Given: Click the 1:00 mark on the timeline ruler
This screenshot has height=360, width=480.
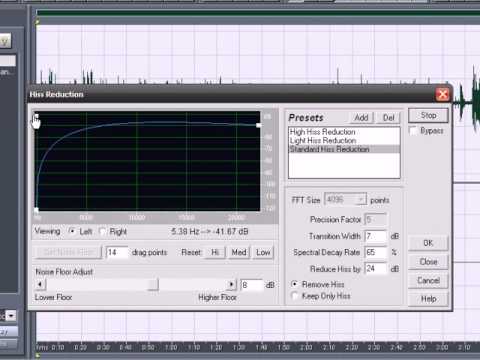Looking at the screenshot, I should [171, 348].
